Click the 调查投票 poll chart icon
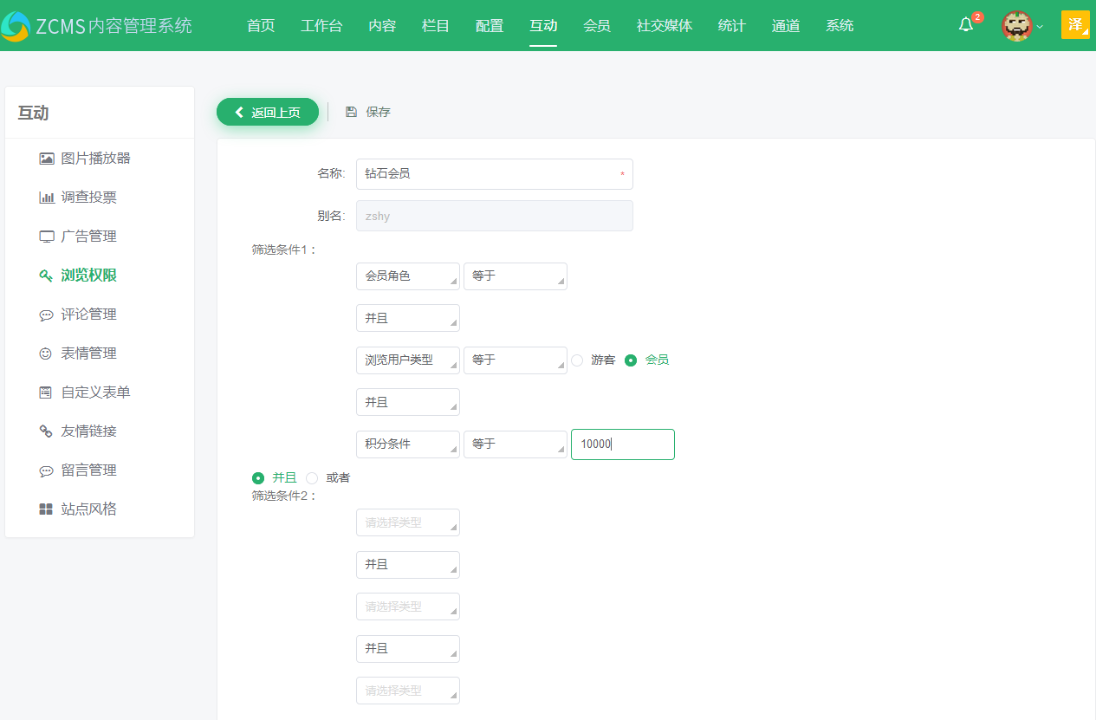This screenshot has height=720, width=1096. [46, 197]
